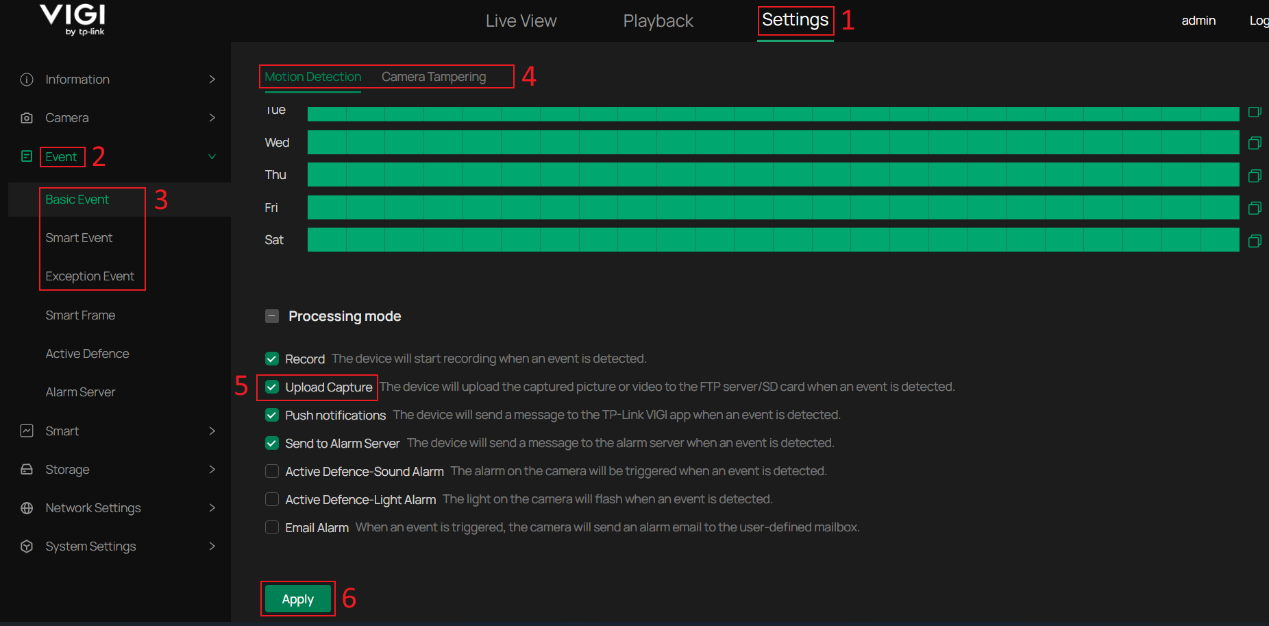This screenshot has width=1269, height=626.
Task: Click the Apply button
Action: pyautogui.click(x=297, y=598)
